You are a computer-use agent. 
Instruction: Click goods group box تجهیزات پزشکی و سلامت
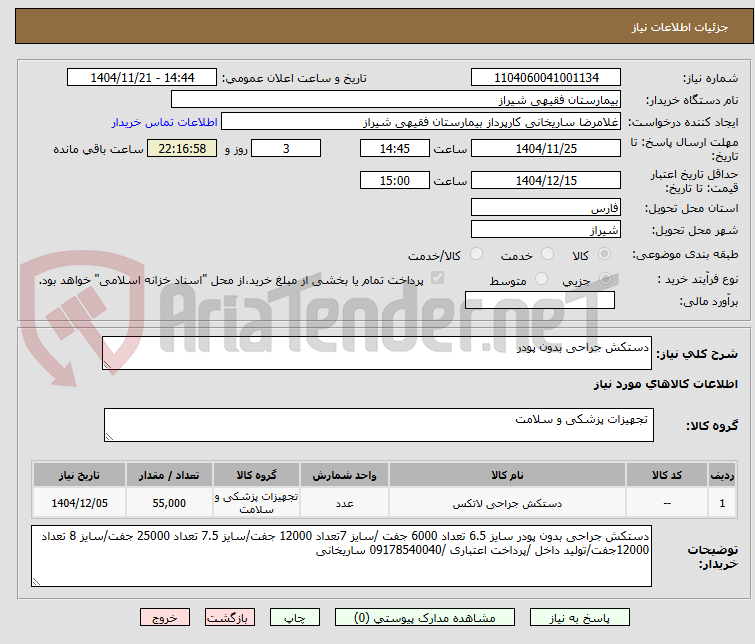pos(378,425)
